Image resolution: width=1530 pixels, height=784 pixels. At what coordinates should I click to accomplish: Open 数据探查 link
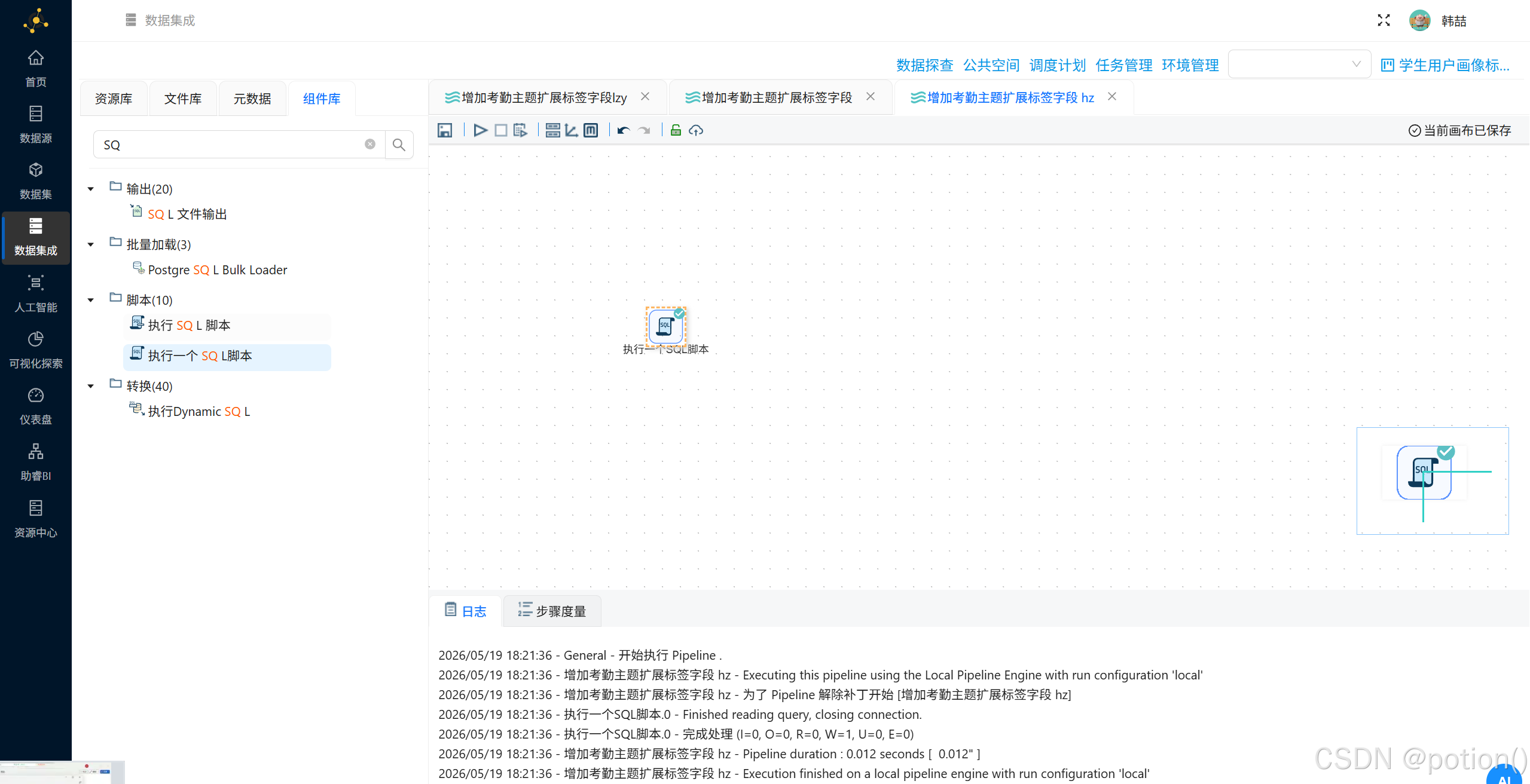coord(924,65)
